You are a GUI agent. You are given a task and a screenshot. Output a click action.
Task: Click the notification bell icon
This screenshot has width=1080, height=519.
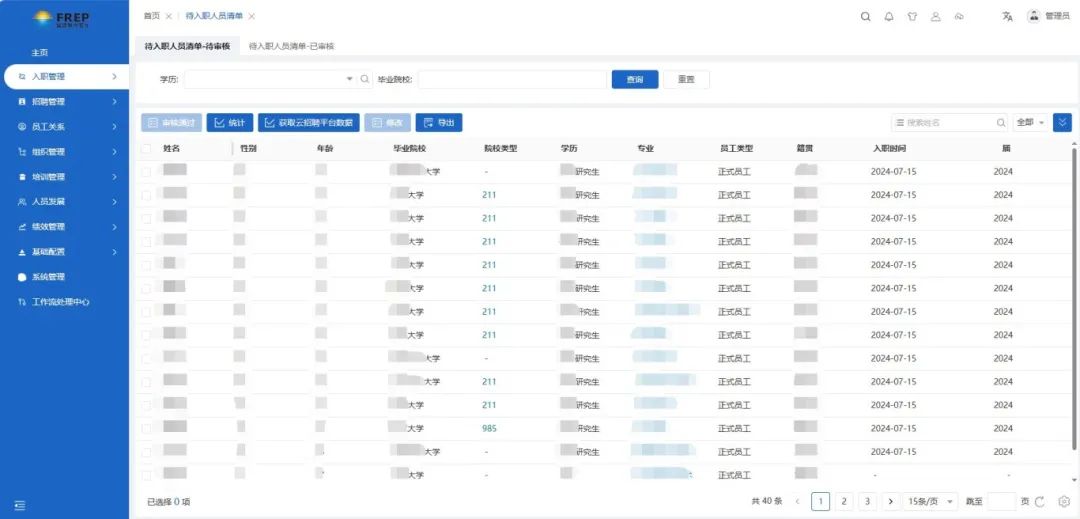[x=889, y=16]
